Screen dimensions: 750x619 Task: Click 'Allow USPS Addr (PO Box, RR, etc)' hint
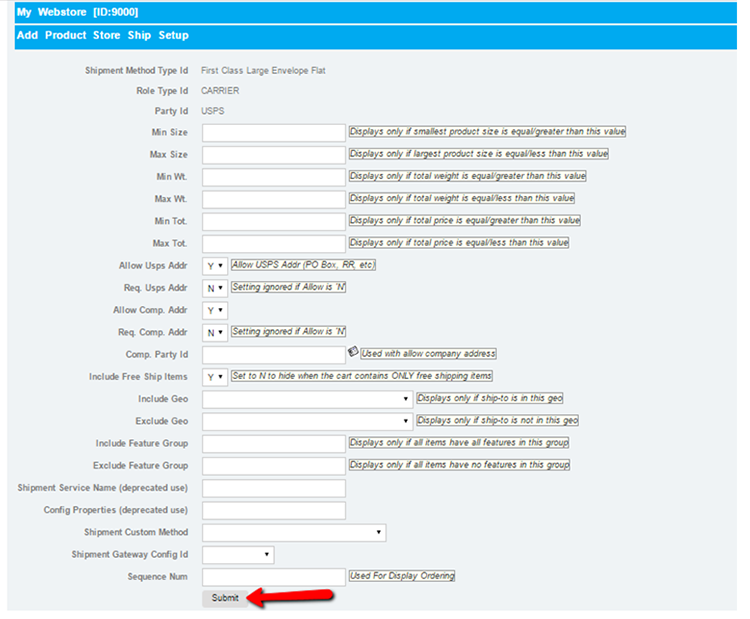(x=303, y=265)
